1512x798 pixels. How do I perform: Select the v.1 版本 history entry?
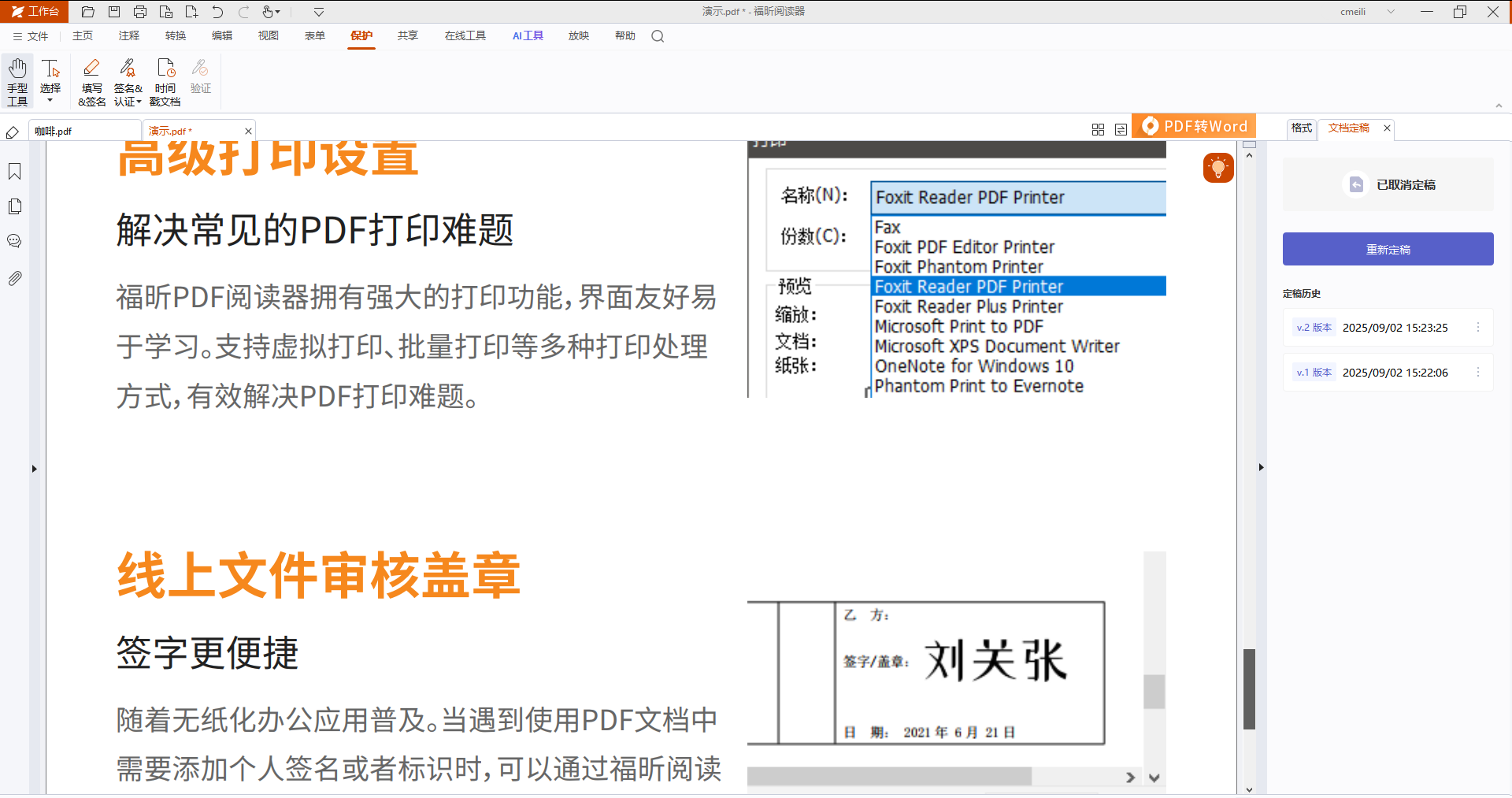(x=1388, y=373)
